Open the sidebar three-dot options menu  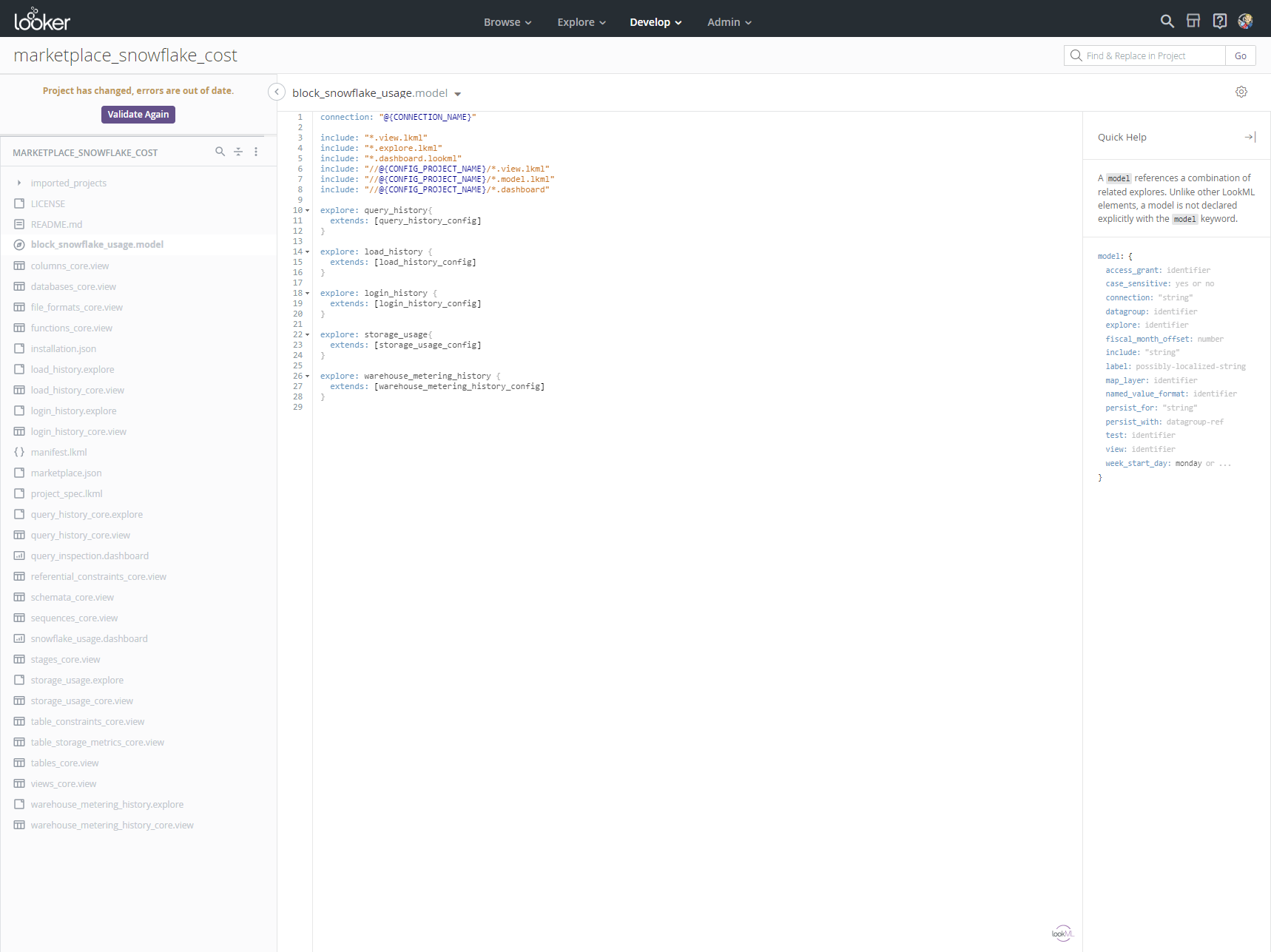pyautogui.click(x=256, y=152)
